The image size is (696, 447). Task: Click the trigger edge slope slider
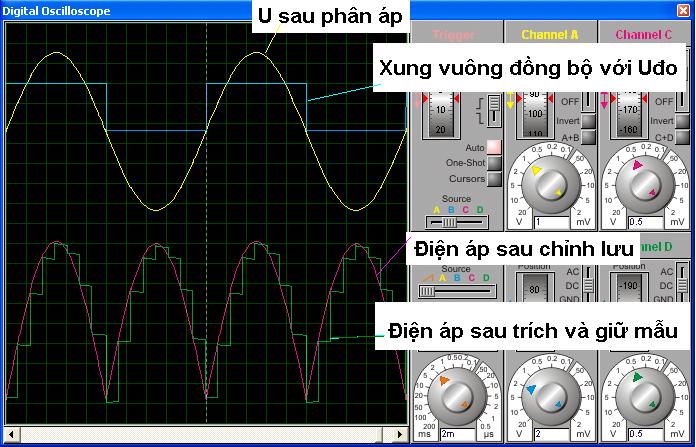494,110
